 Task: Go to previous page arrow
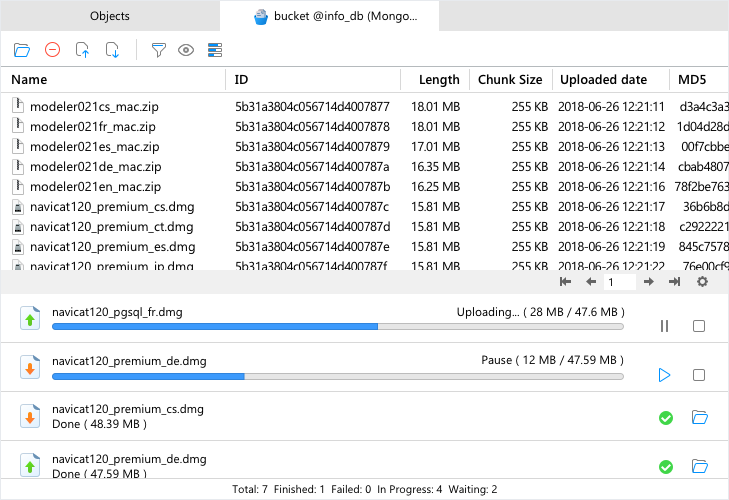coord(591,281)
